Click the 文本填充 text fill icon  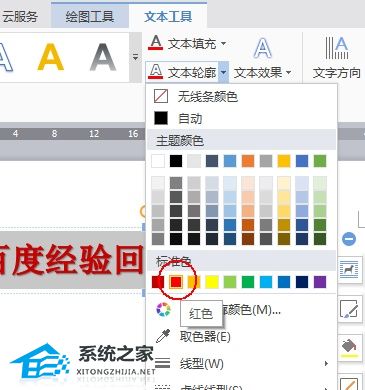pyautogui.click(x=155, y=43)
